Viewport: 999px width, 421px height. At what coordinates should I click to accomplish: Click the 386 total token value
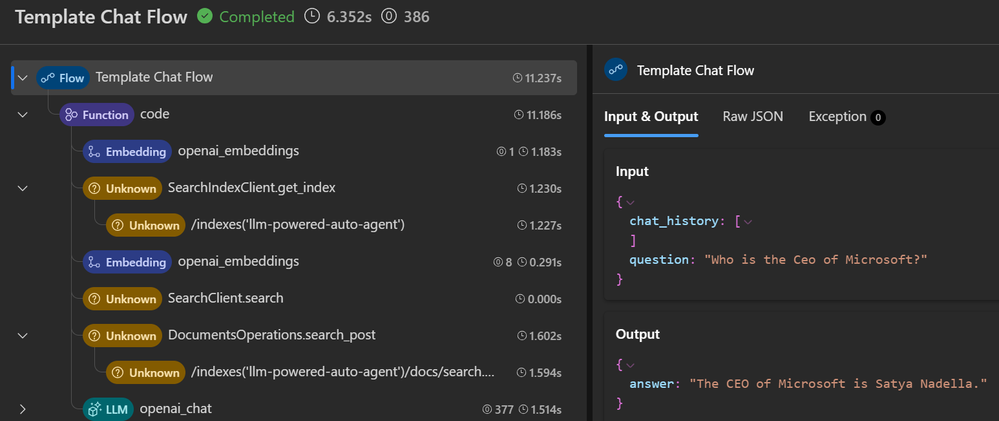417,17
